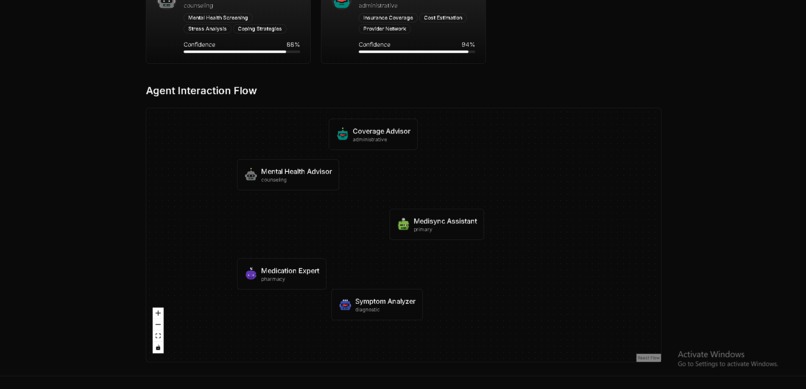Zoom in on the flow diagram
The width and height of the screenshot is (806, 389).
[158, 313]
